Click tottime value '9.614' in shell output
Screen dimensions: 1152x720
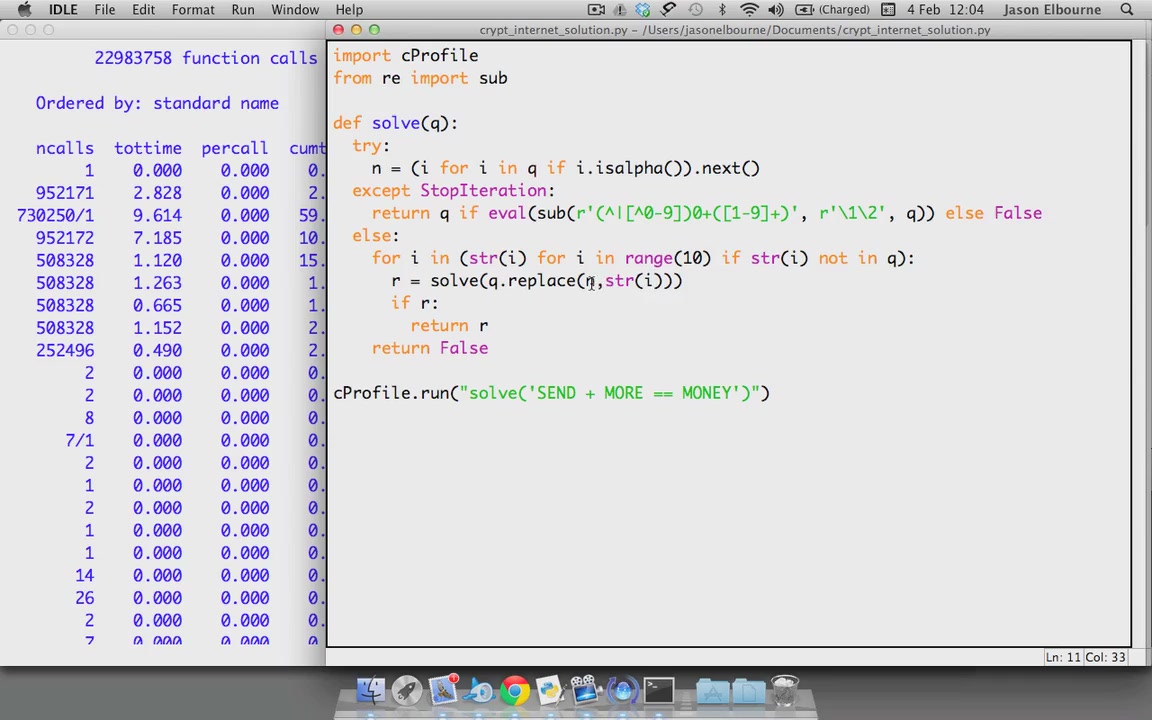point(157,215)
